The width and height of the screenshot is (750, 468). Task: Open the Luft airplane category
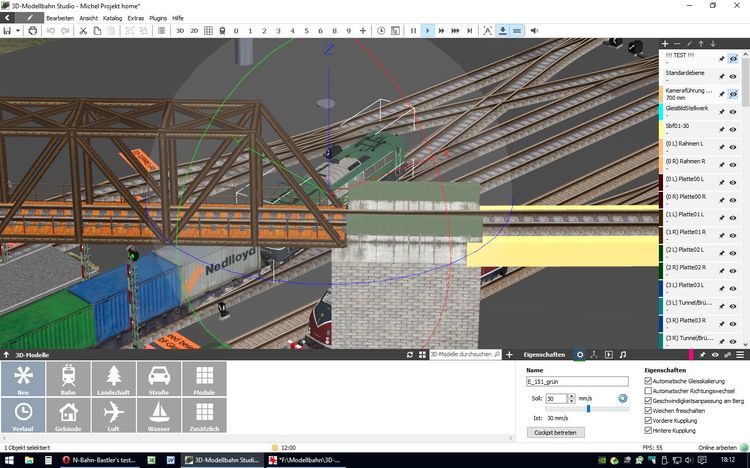113,415
